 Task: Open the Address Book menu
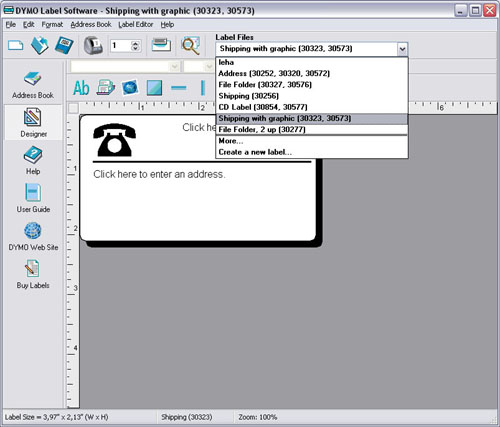tap(91, 24)
